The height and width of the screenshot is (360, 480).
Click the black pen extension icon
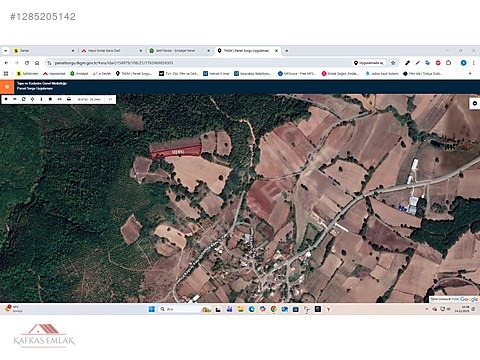click(407, 63)
